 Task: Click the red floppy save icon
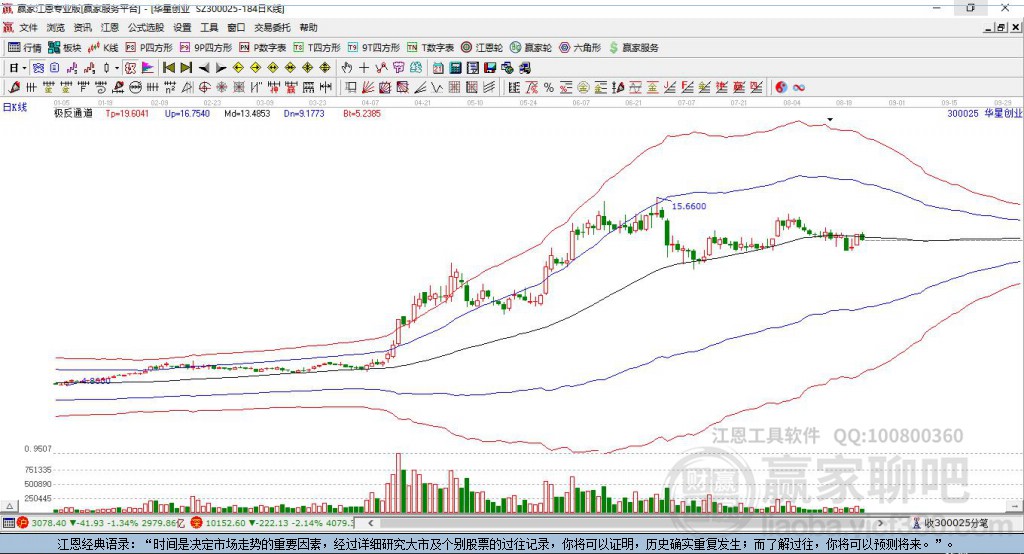pyautogui.click(x=490, y=68)
